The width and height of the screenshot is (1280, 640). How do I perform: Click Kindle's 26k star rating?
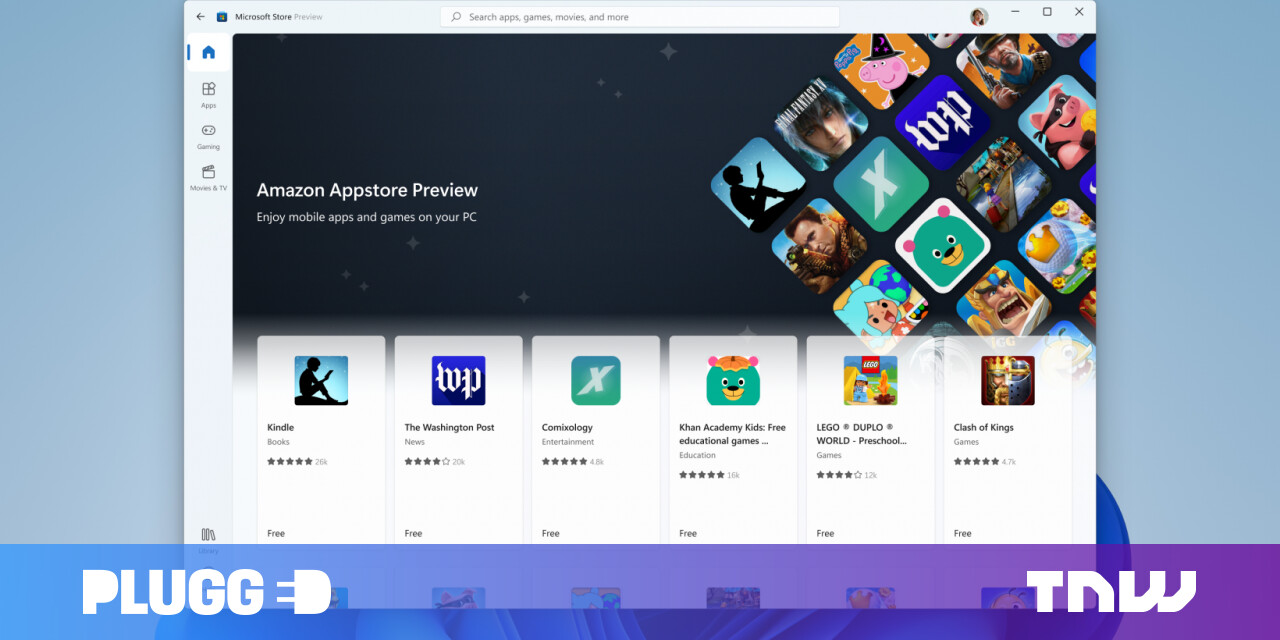click(297, 462)
